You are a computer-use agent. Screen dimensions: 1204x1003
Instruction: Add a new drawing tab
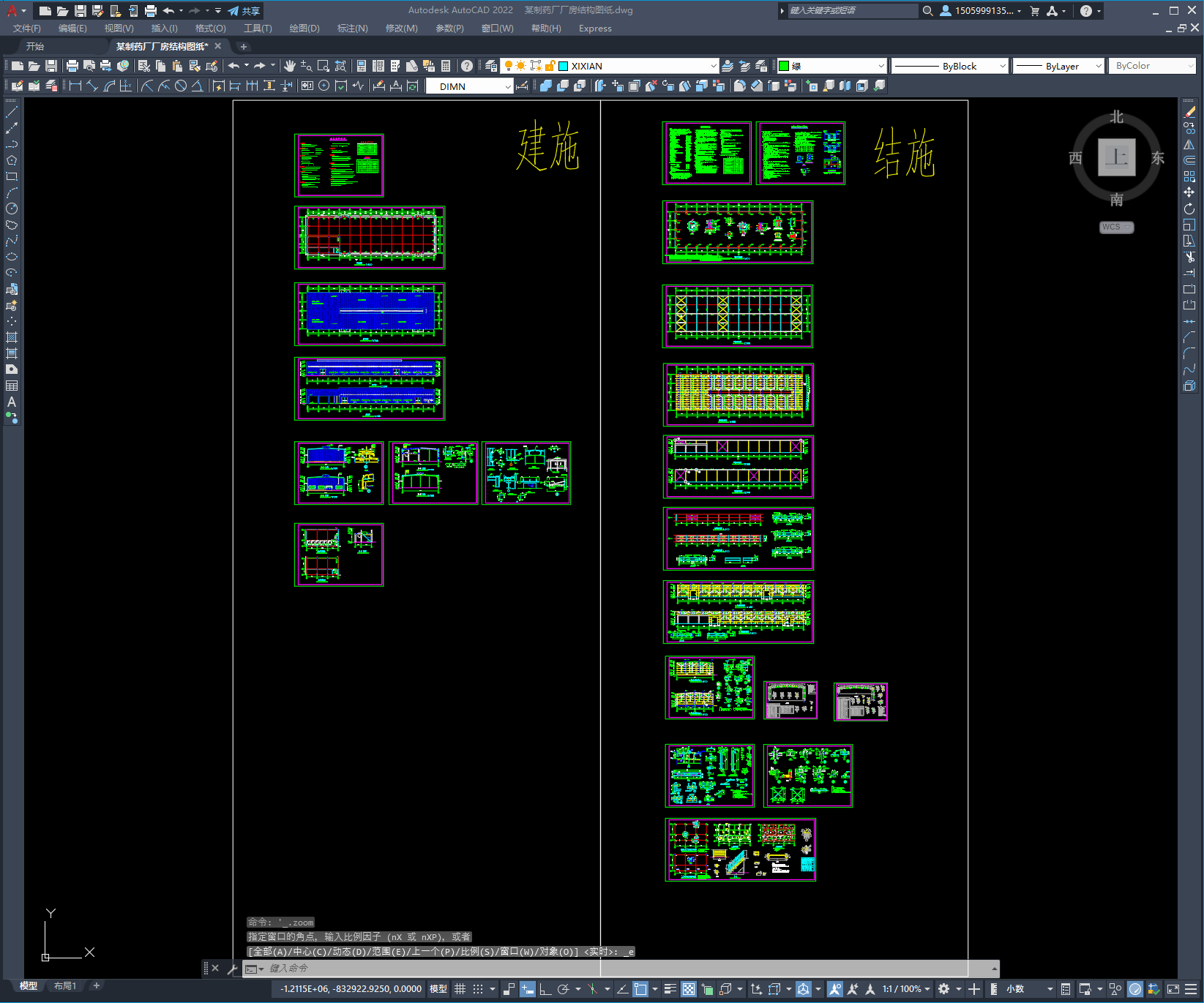click(x=244, y=46)
